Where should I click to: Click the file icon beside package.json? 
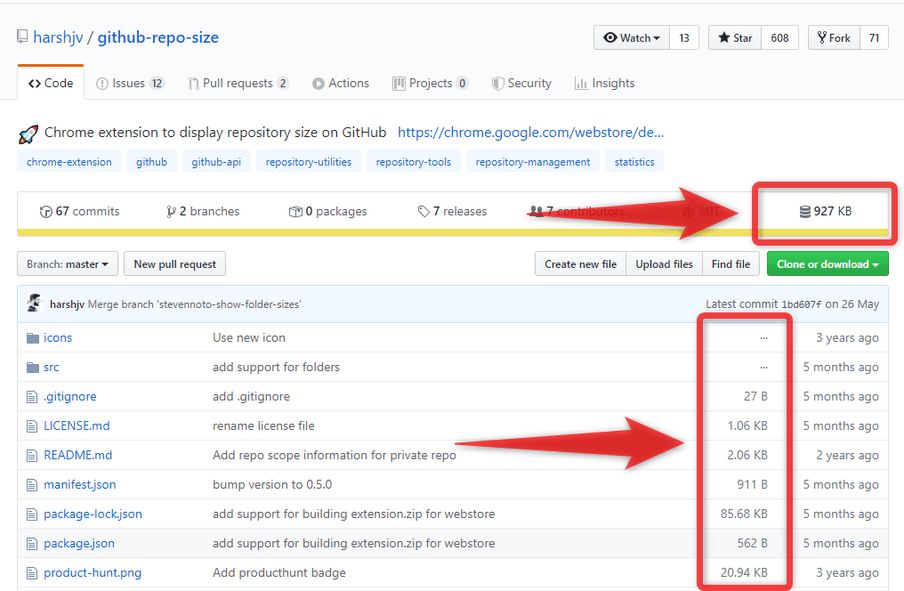point(32,544)
